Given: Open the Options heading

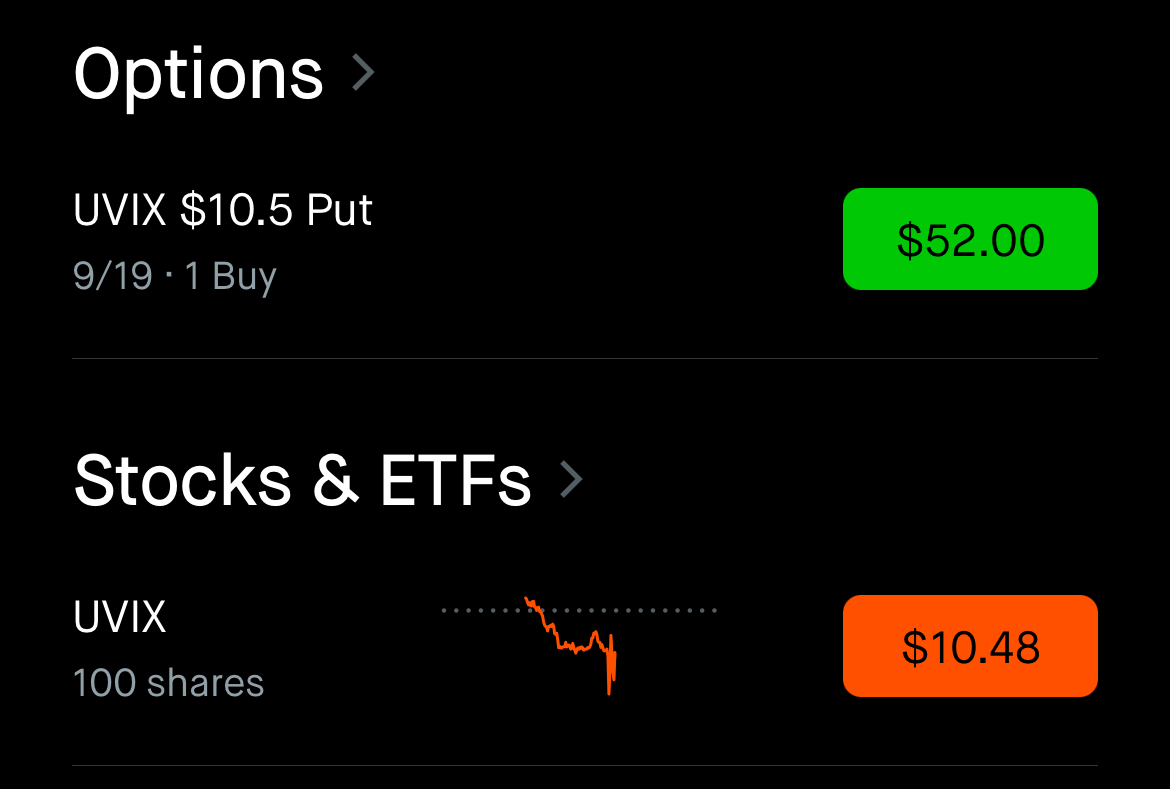Looking at the screenshot, I should pos(198,74).
